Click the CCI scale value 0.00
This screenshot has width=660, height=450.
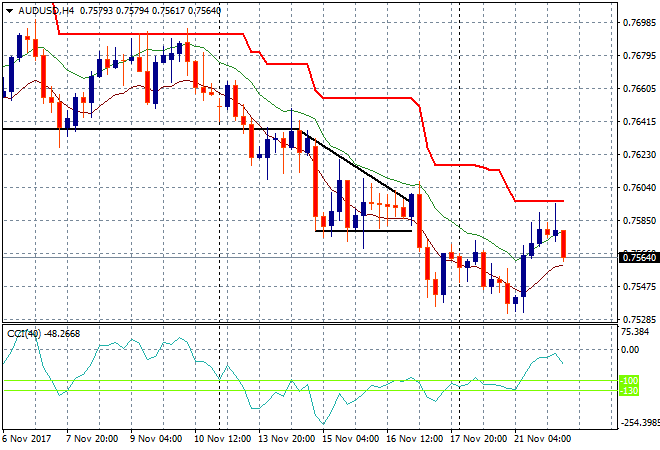(x=630, y=349)
